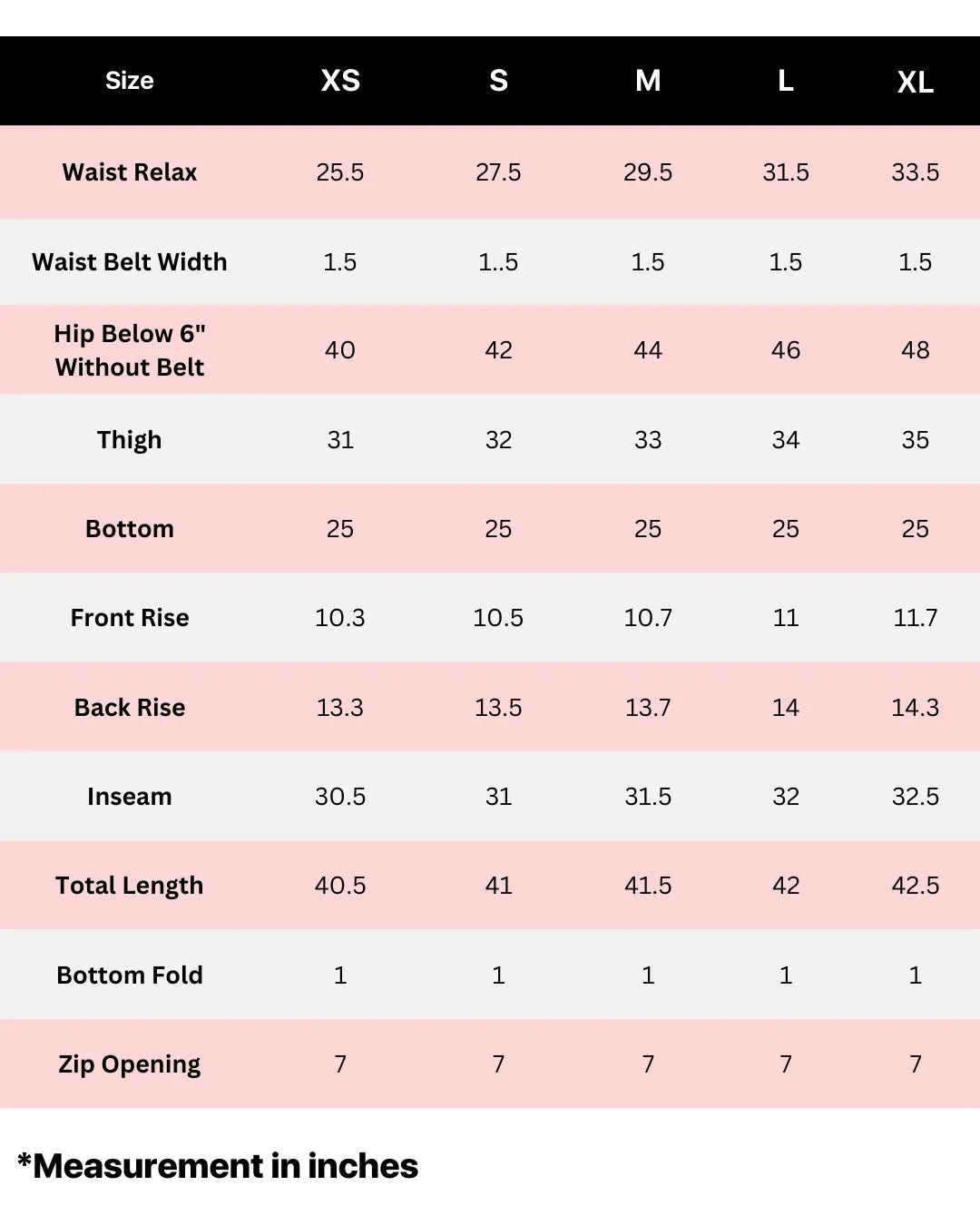Click the Inseam value 30.5 for XS
This screenshot has height=1225, width=980.
340,797
